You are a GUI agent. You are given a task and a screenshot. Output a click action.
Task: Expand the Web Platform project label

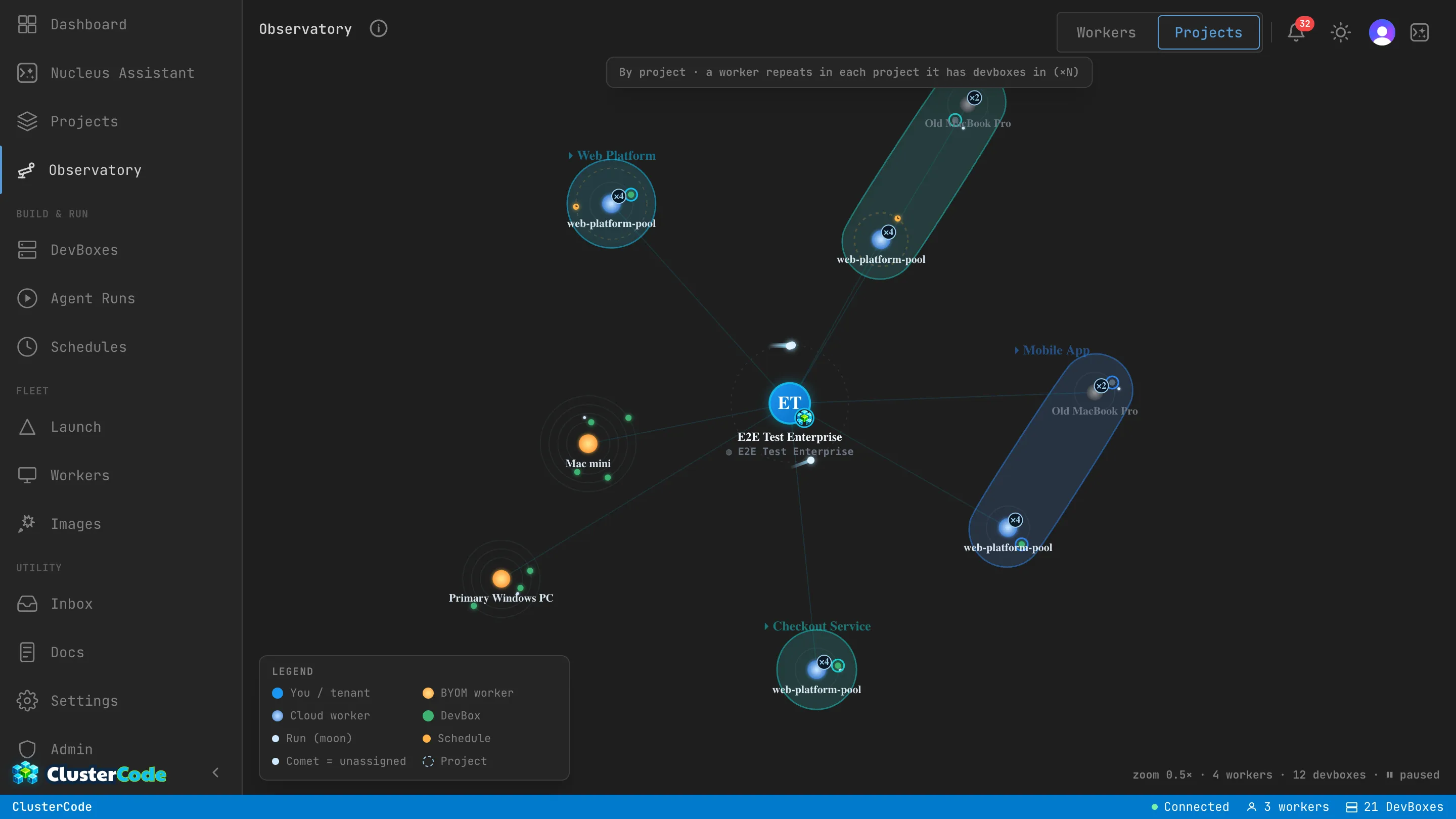pos(612,155)
